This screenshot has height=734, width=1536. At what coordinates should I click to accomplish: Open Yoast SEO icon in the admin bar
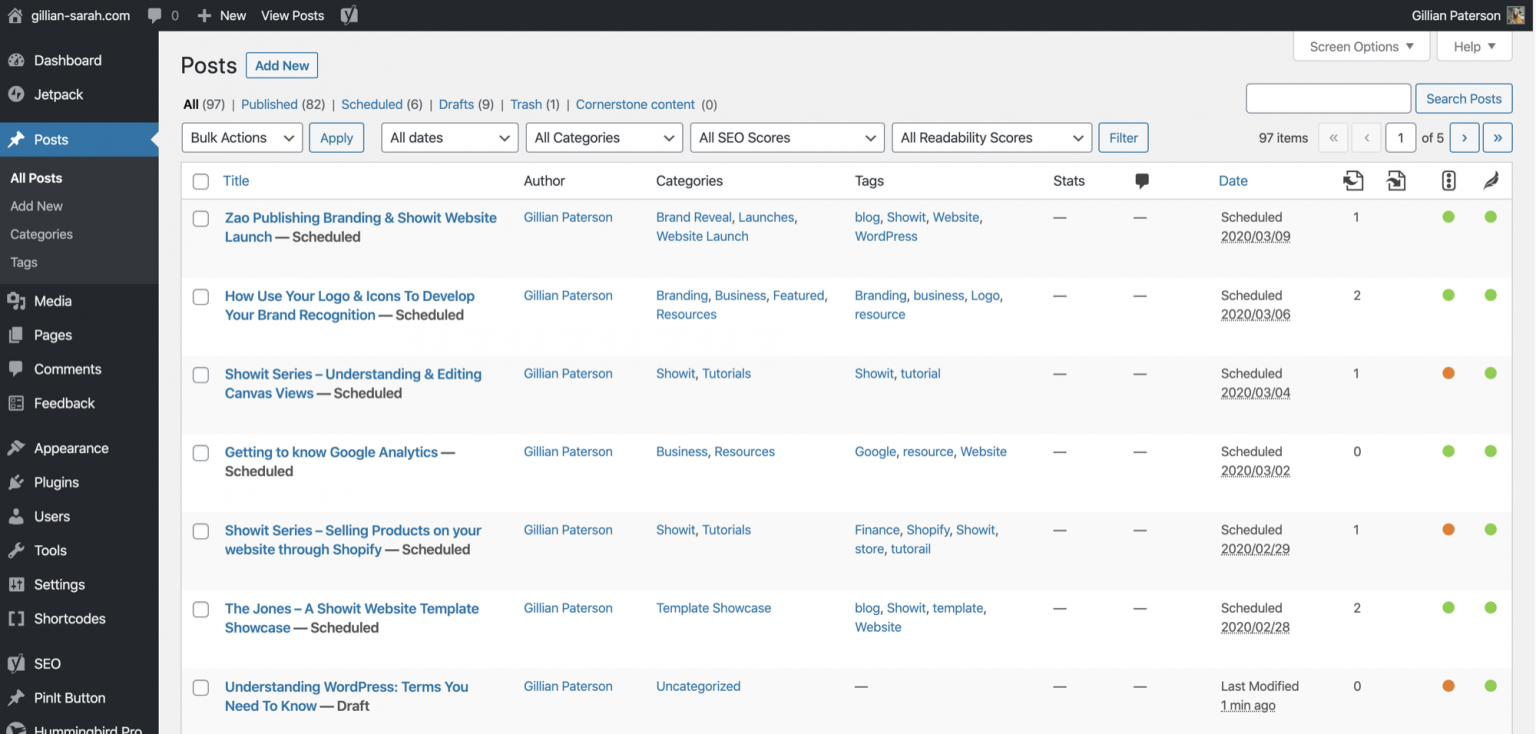(349, 15)
